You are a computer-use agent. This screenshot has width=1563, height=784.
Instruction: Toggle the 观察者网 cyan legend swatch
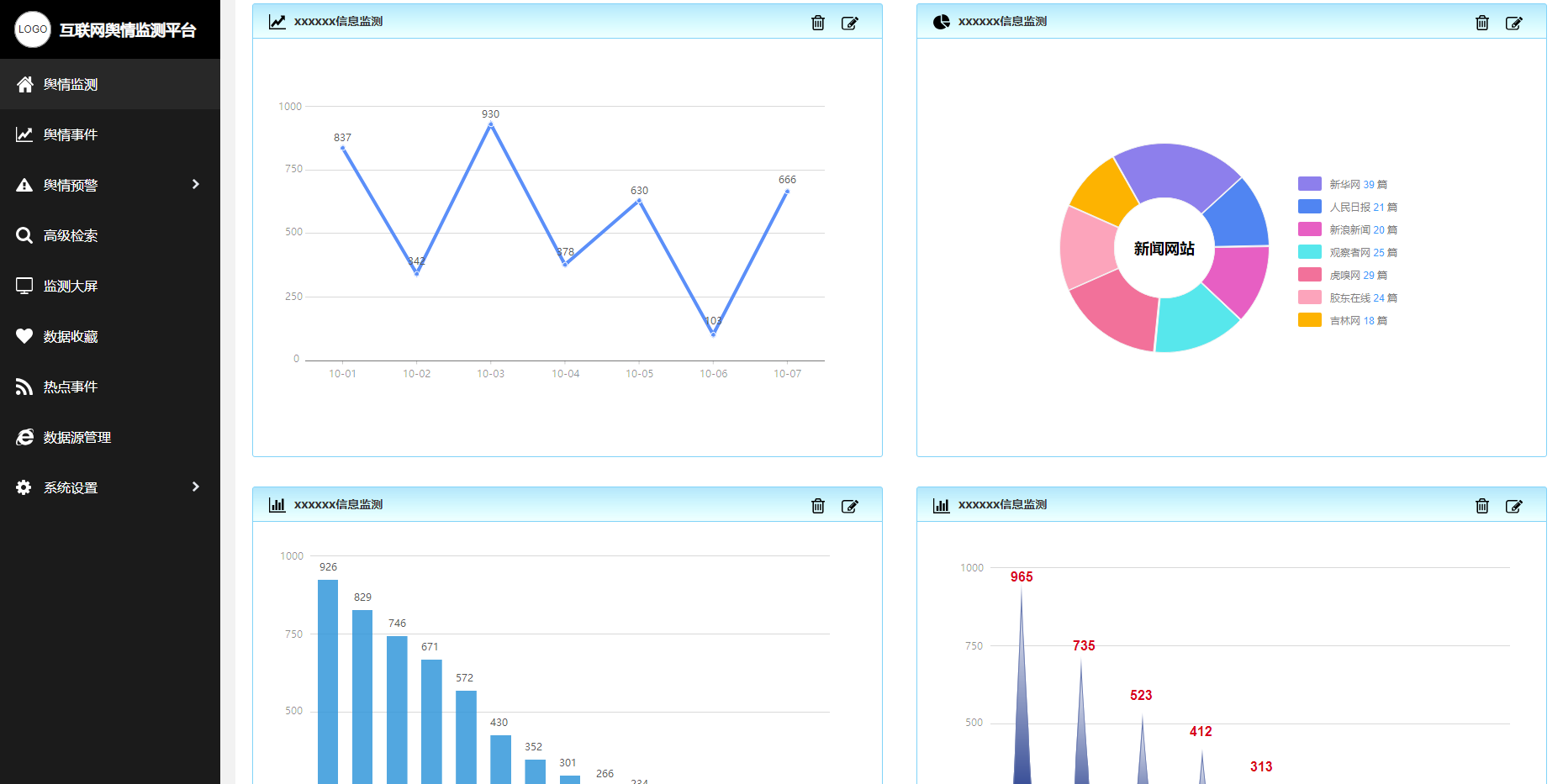tap(1310, 252)
